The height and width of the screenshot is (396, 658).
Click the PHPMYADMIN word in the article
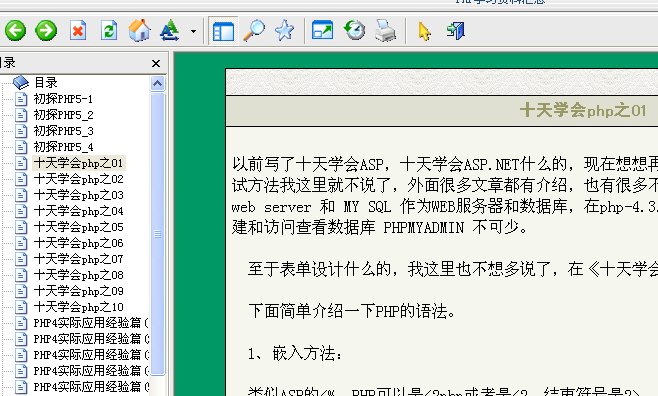click(x=424, y=227)
